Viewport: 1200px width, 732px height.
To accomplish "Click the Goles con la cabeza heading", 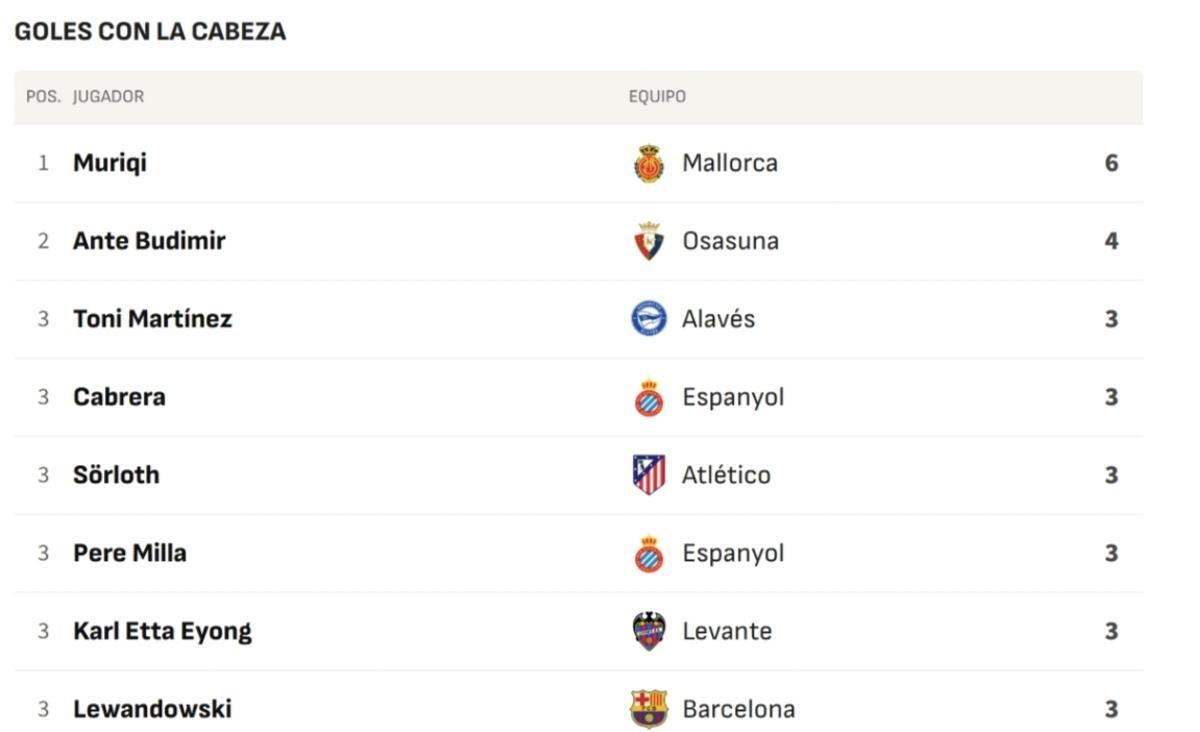I will point(150,32).
